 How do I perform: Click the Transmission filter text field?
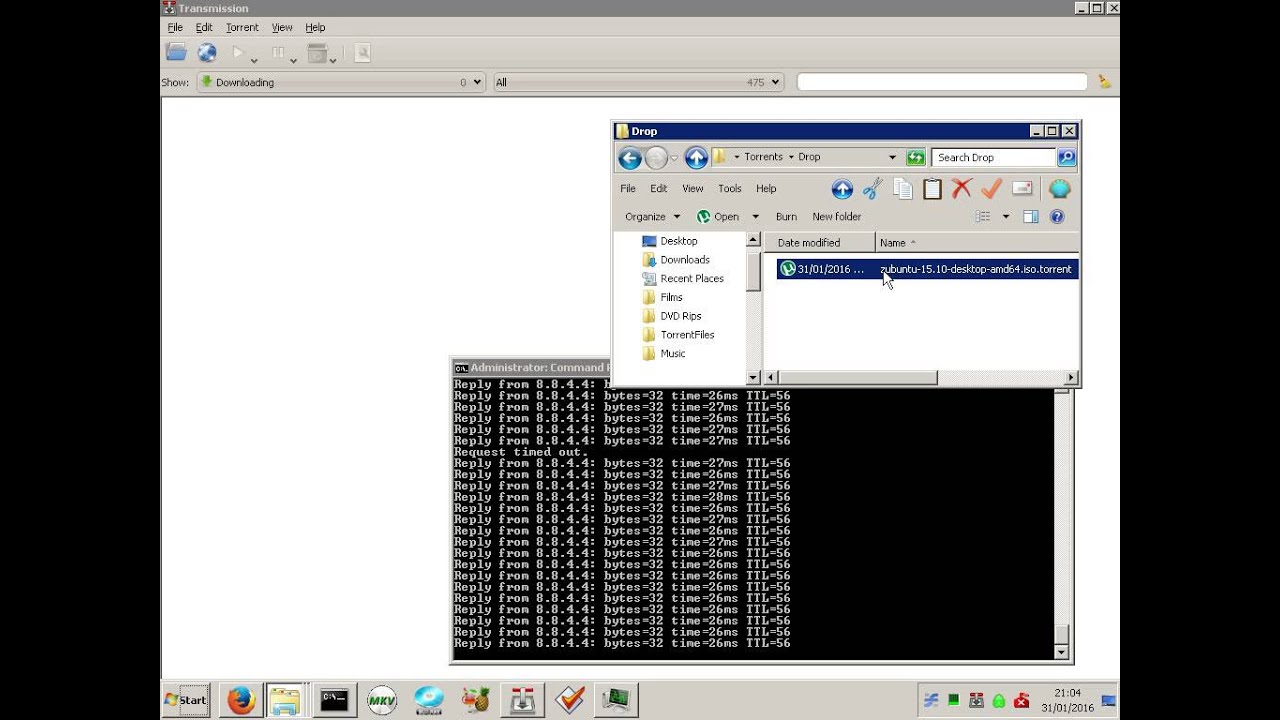coord(942,82)
